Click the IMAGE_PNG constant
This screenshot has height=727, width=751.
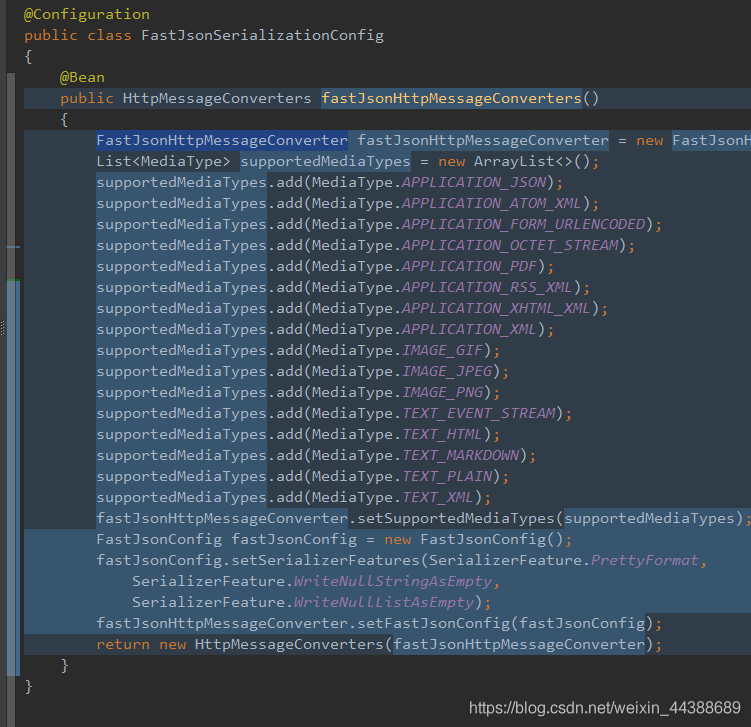(x=443, y=393)
